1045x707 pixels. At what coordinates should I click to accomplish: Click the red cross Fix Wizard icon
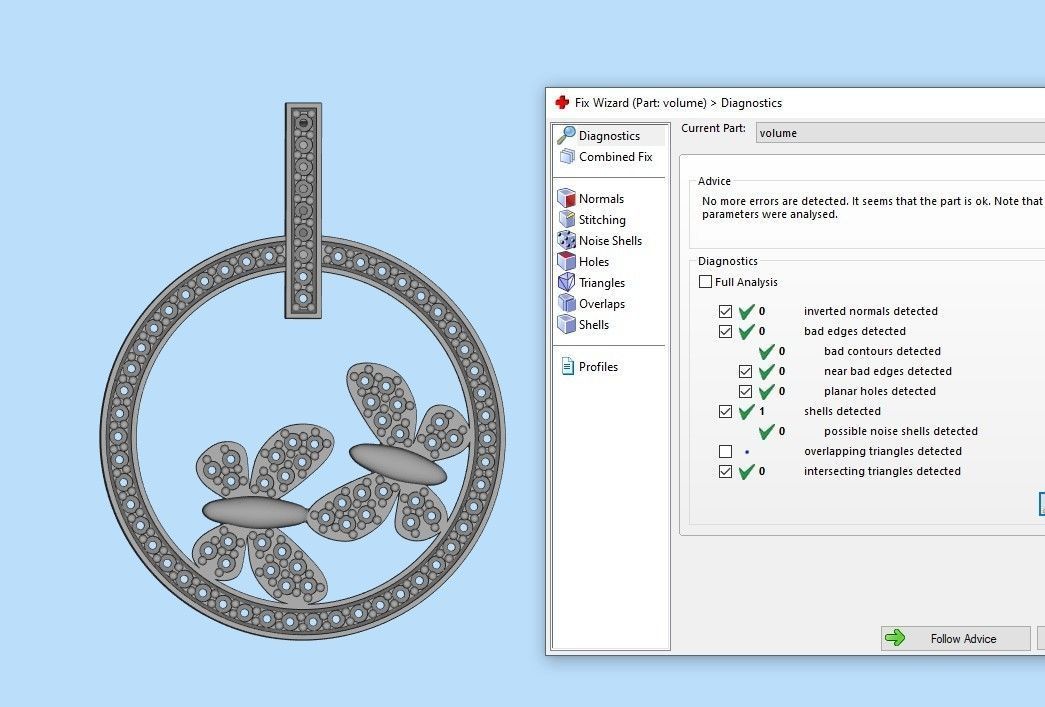click(562, 102)
